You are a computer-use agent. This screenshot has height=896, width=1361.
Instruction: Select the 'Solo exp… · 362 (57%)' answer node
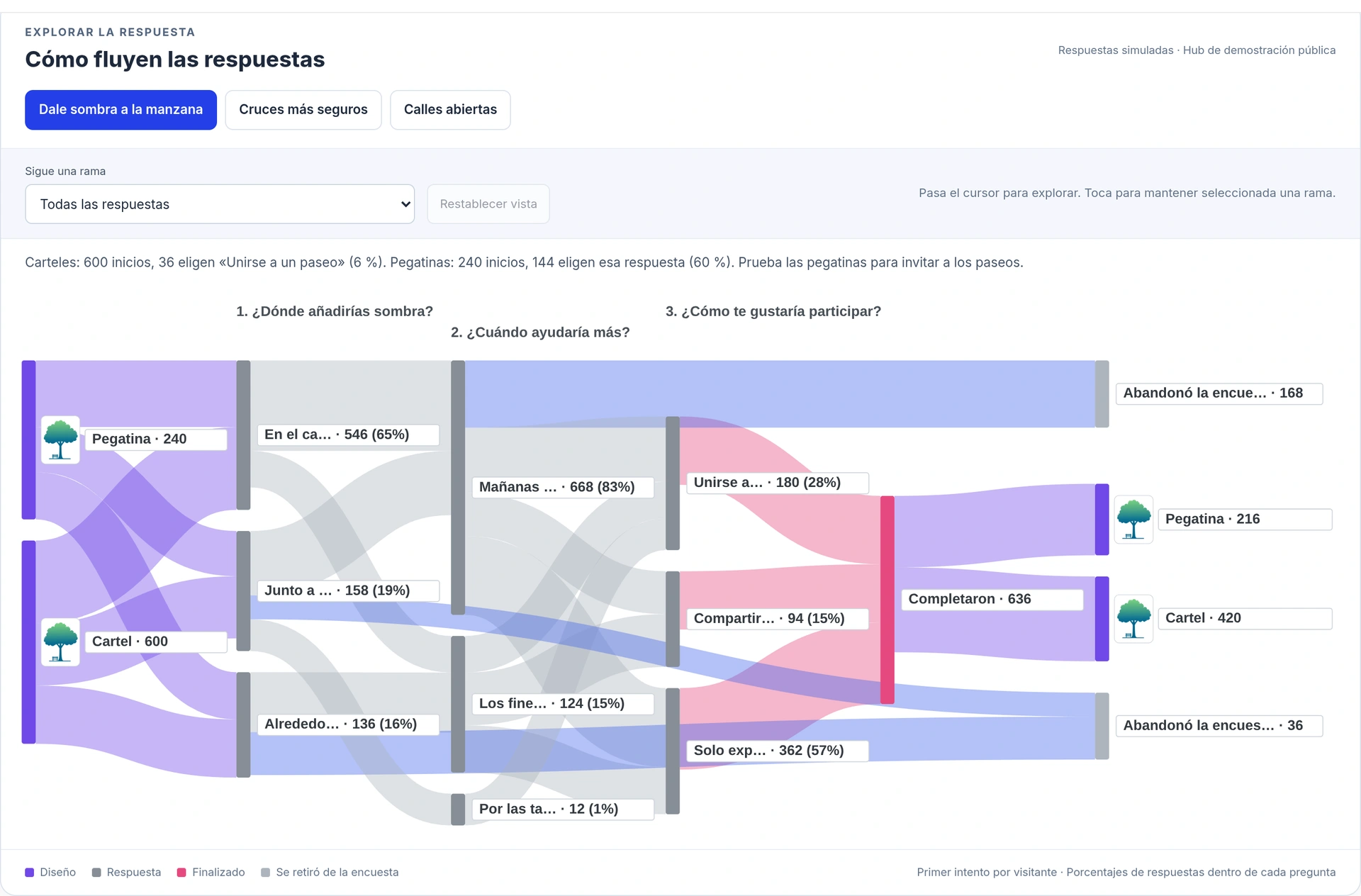point(778,751)
